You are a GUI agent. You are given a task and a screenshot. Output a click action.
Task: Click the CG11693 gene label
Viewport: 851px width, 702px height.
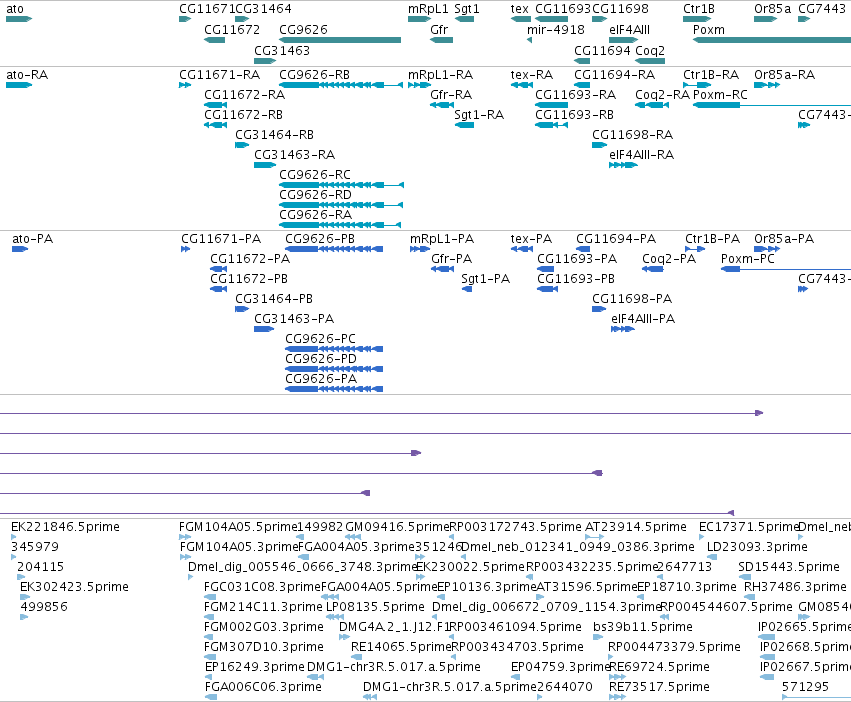(563, 9)
